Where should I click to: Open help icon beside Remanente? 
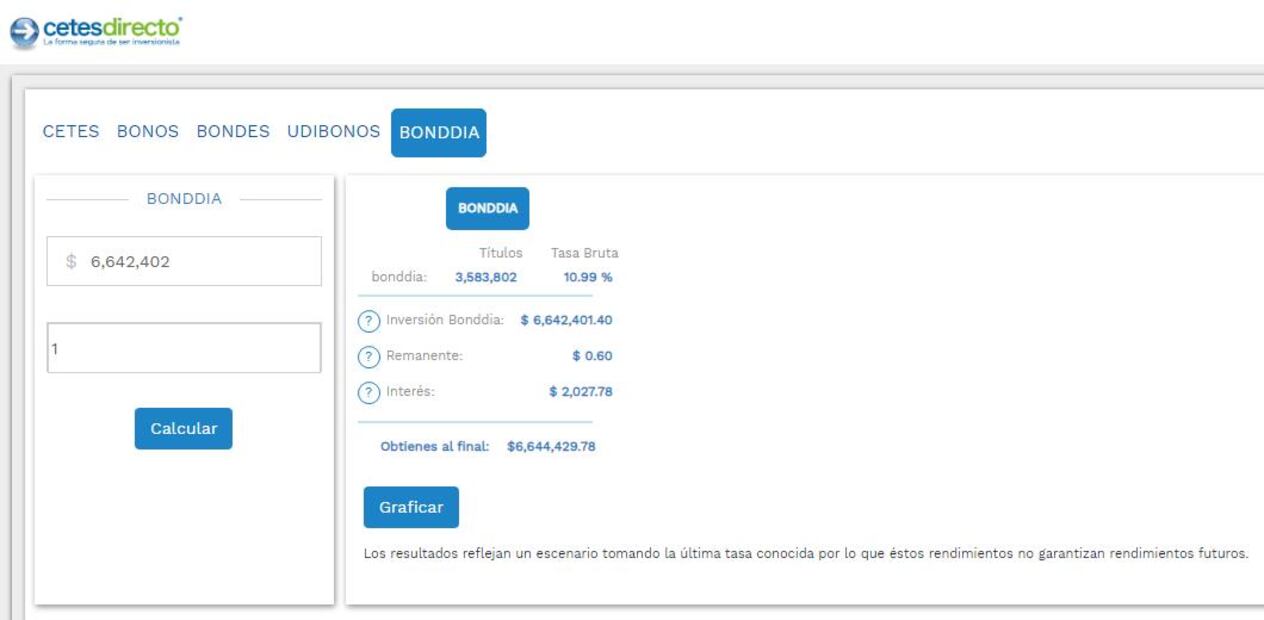(369, 357)
